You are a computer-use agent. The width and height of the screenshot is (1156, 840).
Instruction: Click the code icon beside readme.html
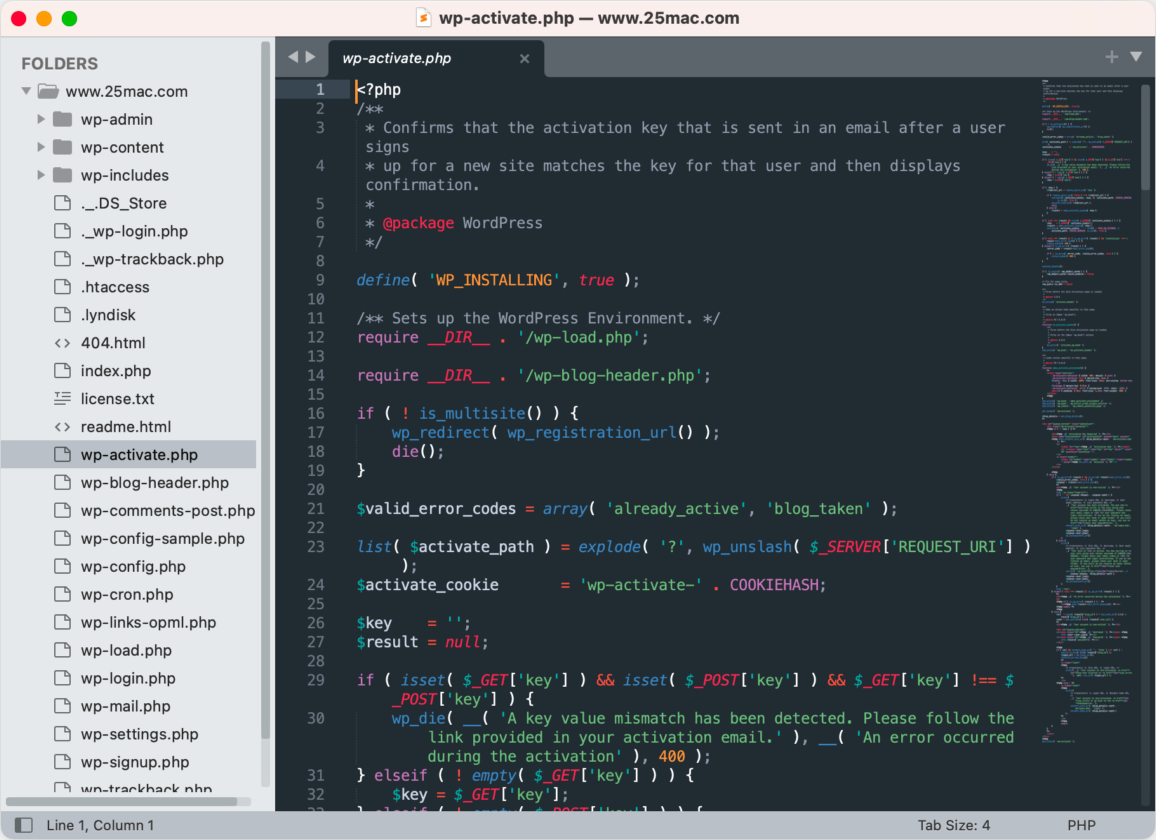(x=63, y=426)
